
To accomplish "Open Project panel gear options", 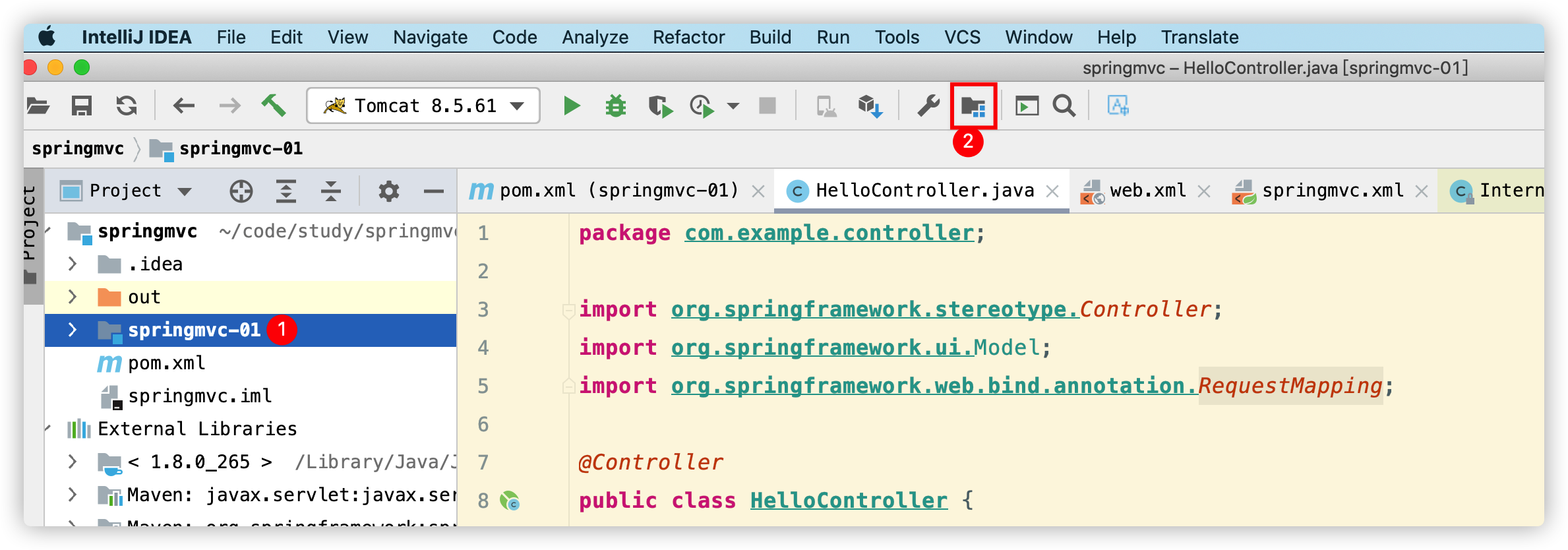I will pyautogui.click(x=388, y=191).
